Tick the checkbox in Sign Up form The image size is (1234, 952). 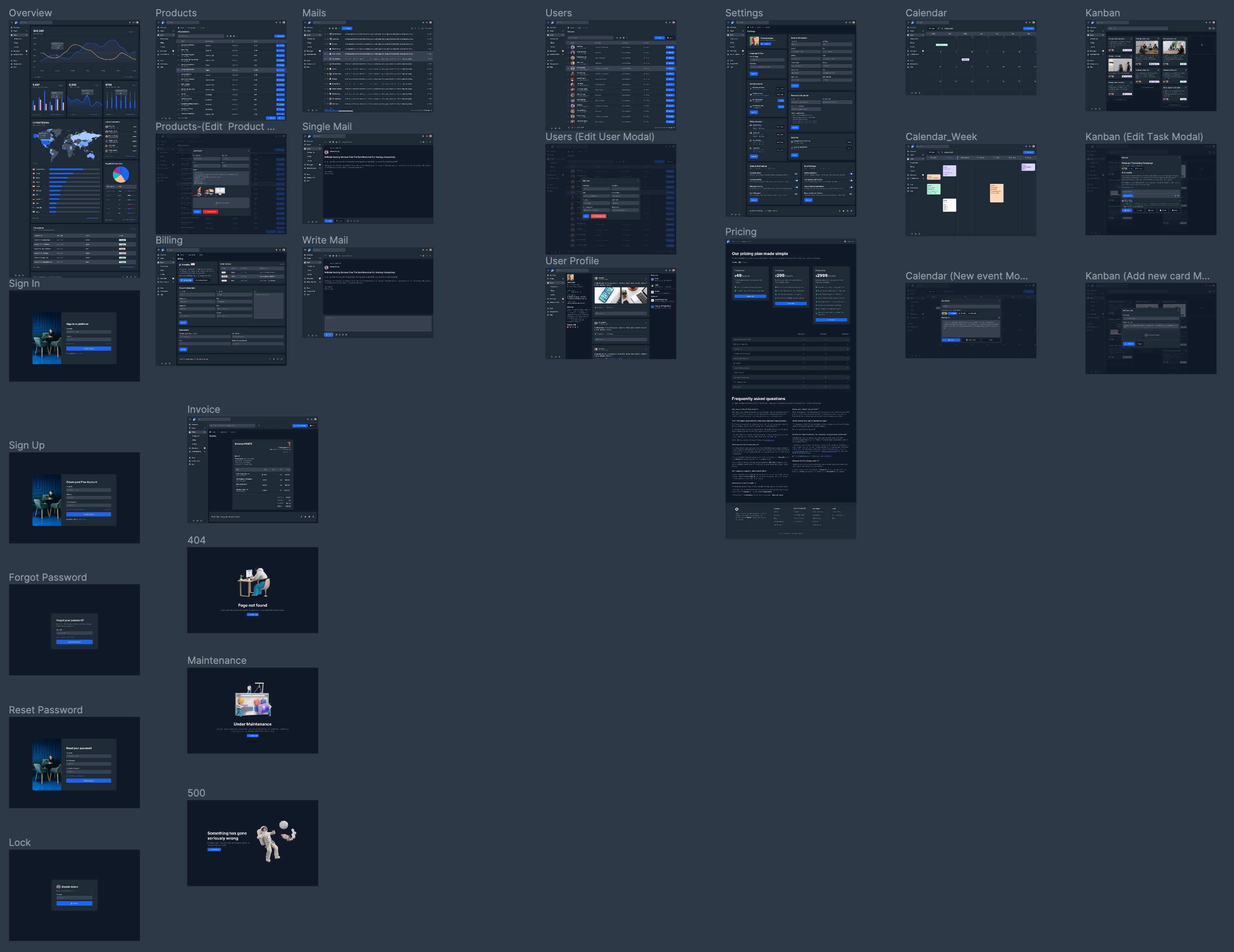[67, 510]
